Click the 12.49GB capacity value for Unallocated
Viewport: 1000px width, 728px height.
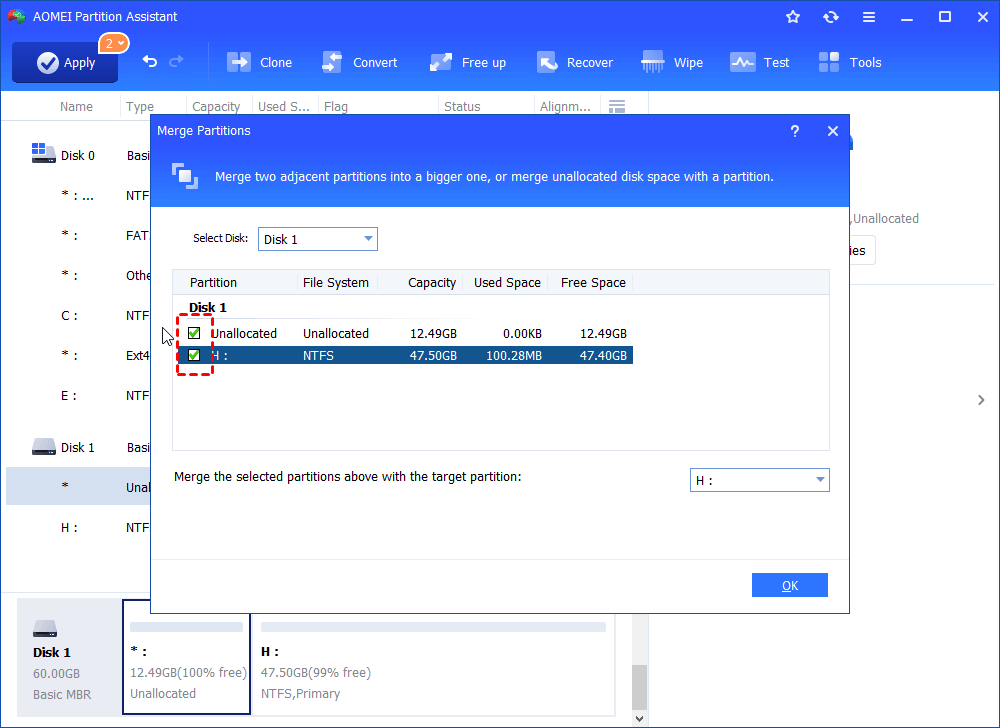click(433, 333)
